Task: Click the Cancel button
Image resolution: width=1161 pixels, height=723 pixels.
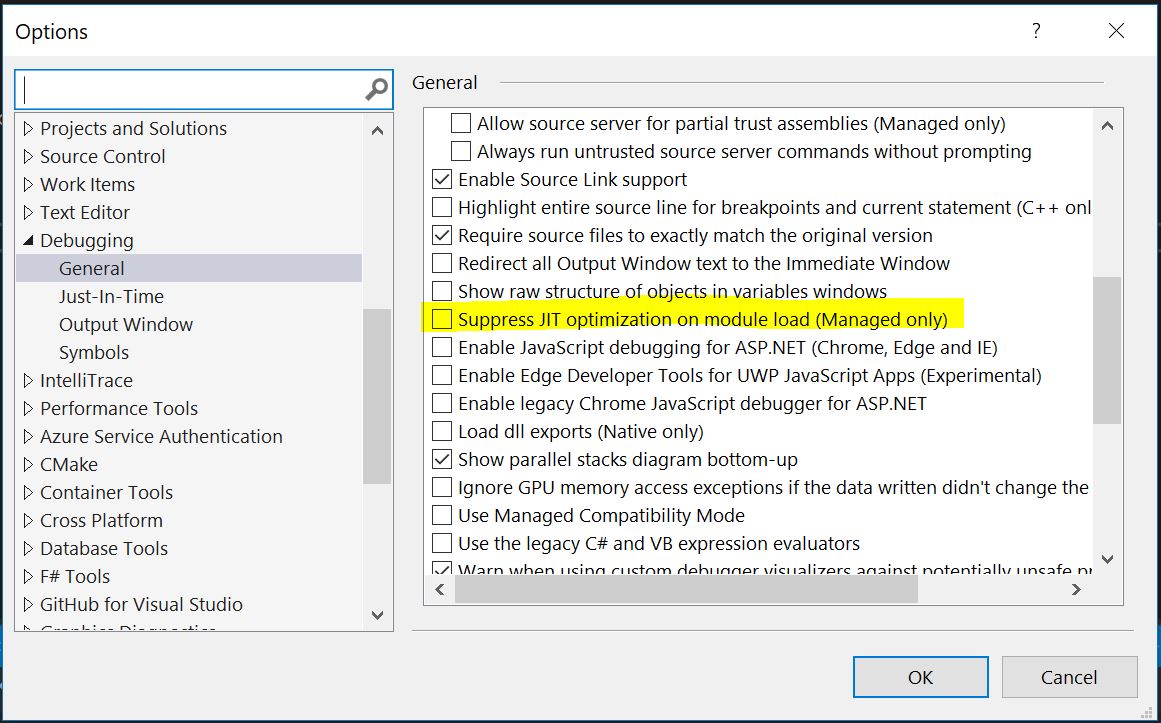Action: pos(1069,677)
